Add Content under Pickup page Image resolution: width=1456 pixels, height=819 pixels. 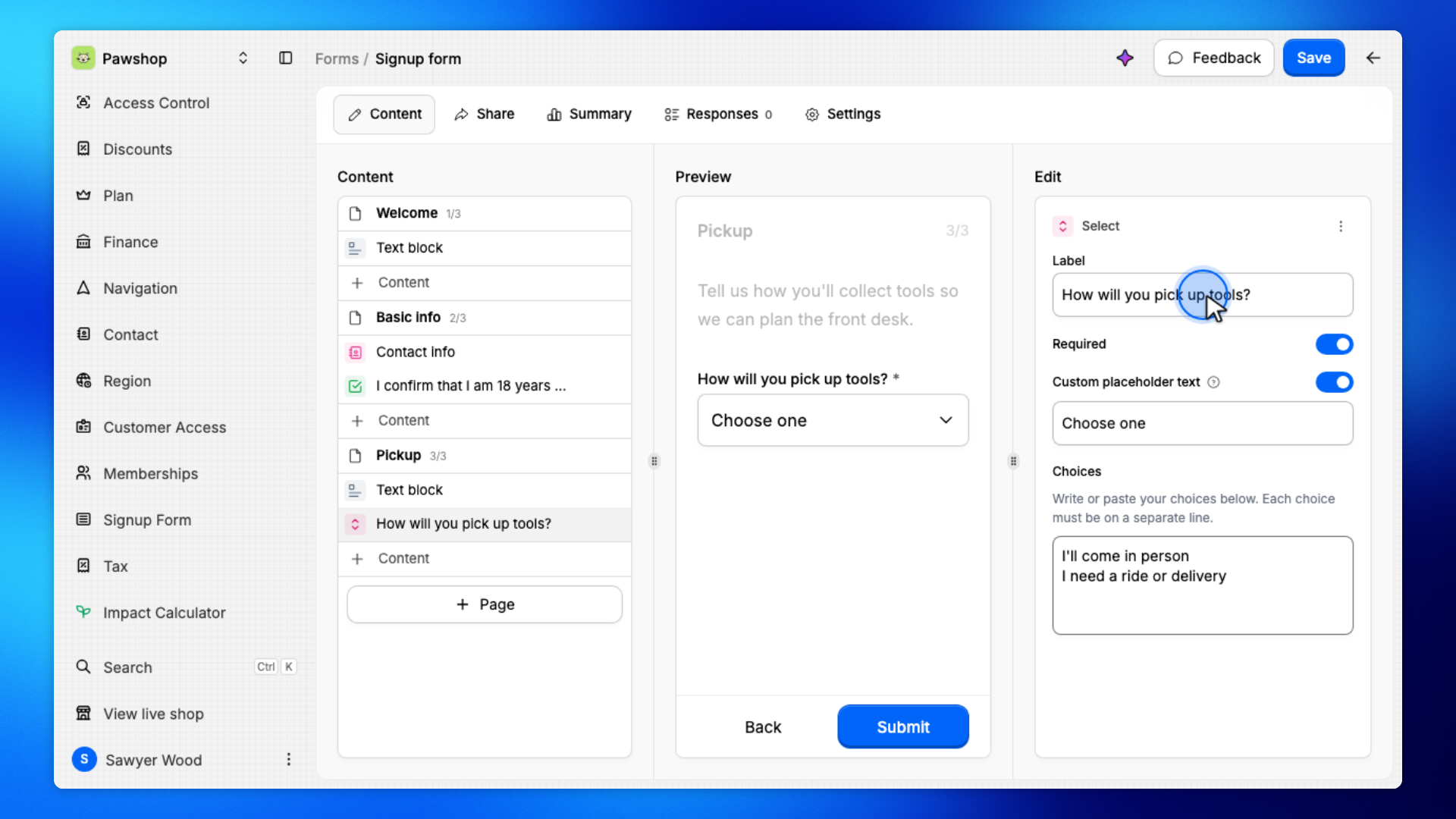click(485, 559)
